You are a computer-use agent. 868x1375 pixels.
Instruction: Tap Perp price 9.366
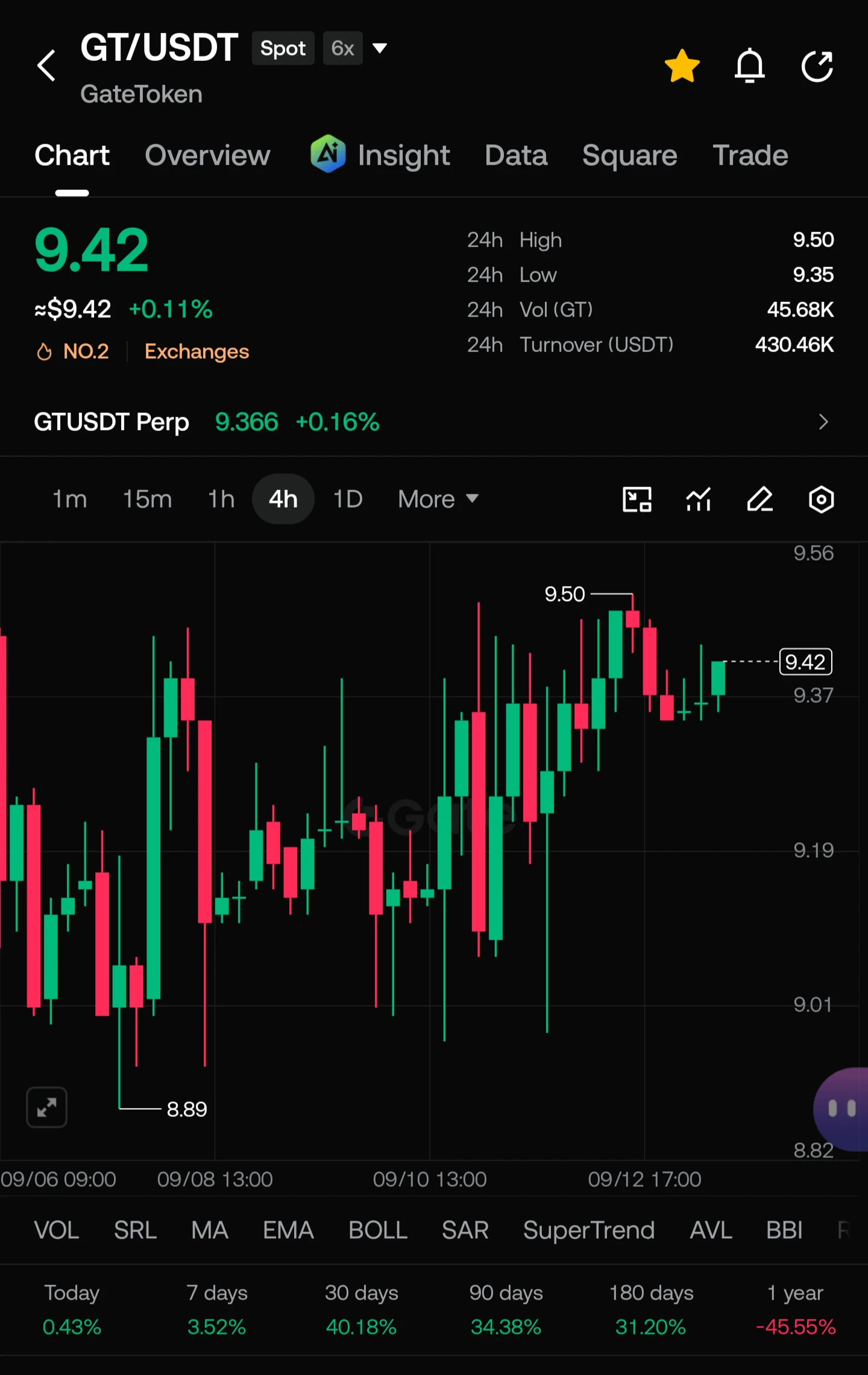point(247,422)
